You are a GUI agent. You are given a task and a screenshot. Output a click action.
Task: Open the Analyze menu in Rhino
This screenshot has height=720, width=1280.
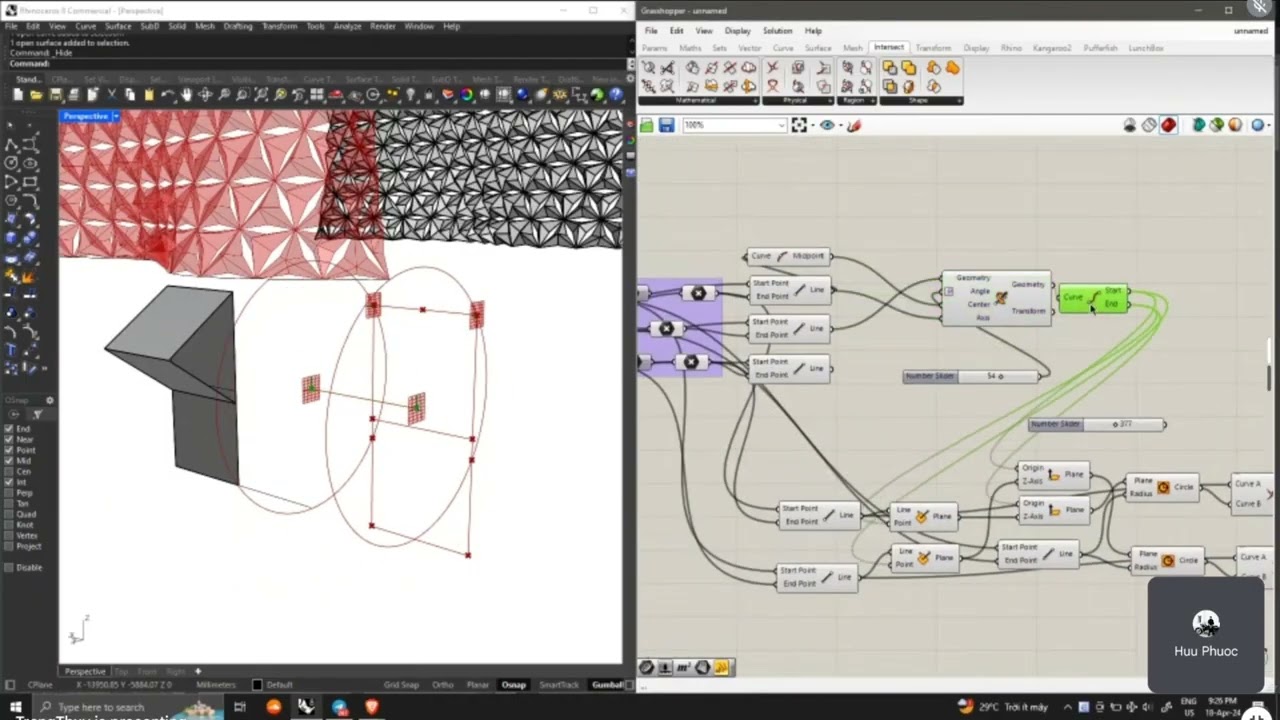click(347, 26)
